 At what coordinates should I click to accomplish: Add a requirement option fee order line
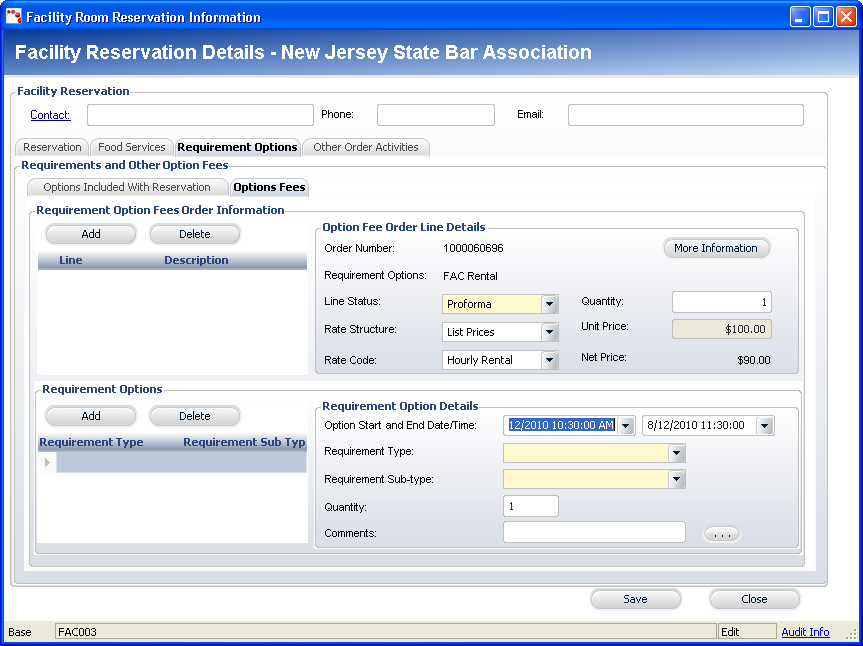91,234
